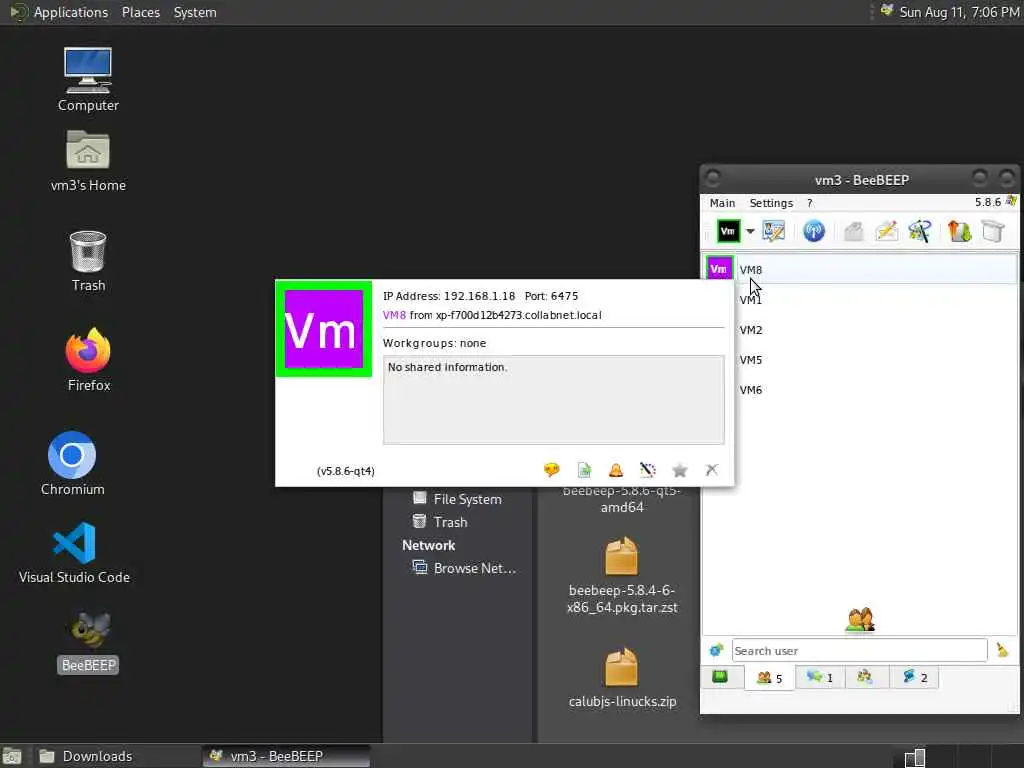The image size is (1024, 768).
Task: Click the bee icon next to version 5.8.6
Action: 1011,201
